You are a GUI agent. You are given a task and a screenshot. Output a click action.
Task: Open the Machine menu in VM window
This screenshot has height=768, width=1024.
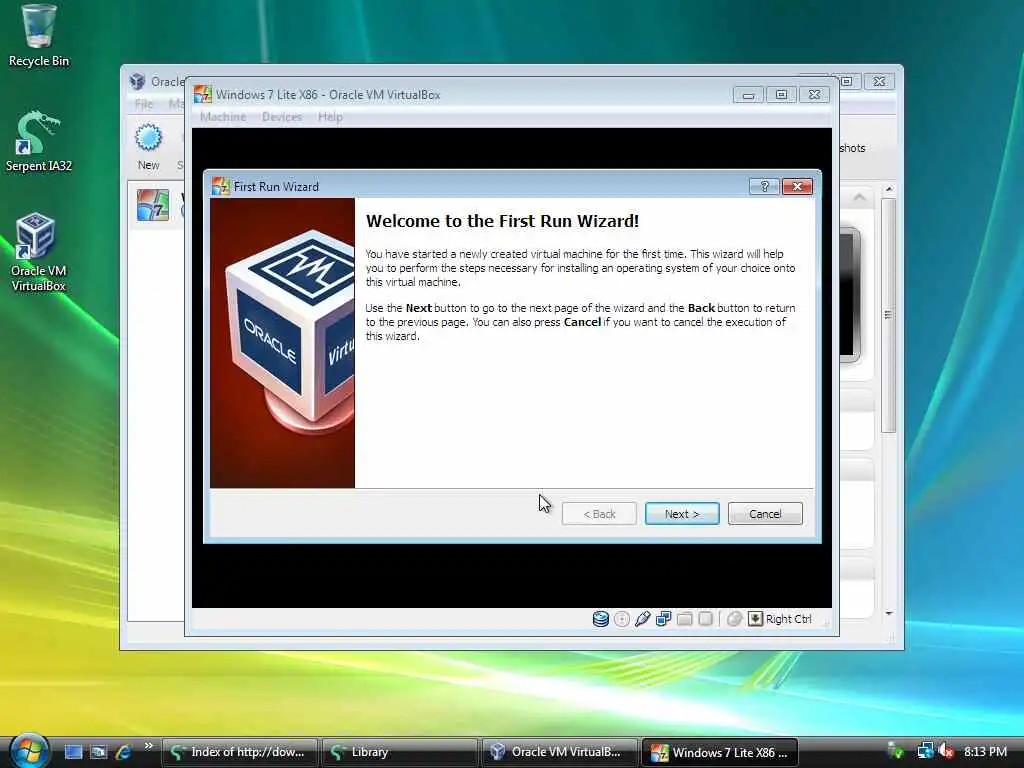[223, 117]
